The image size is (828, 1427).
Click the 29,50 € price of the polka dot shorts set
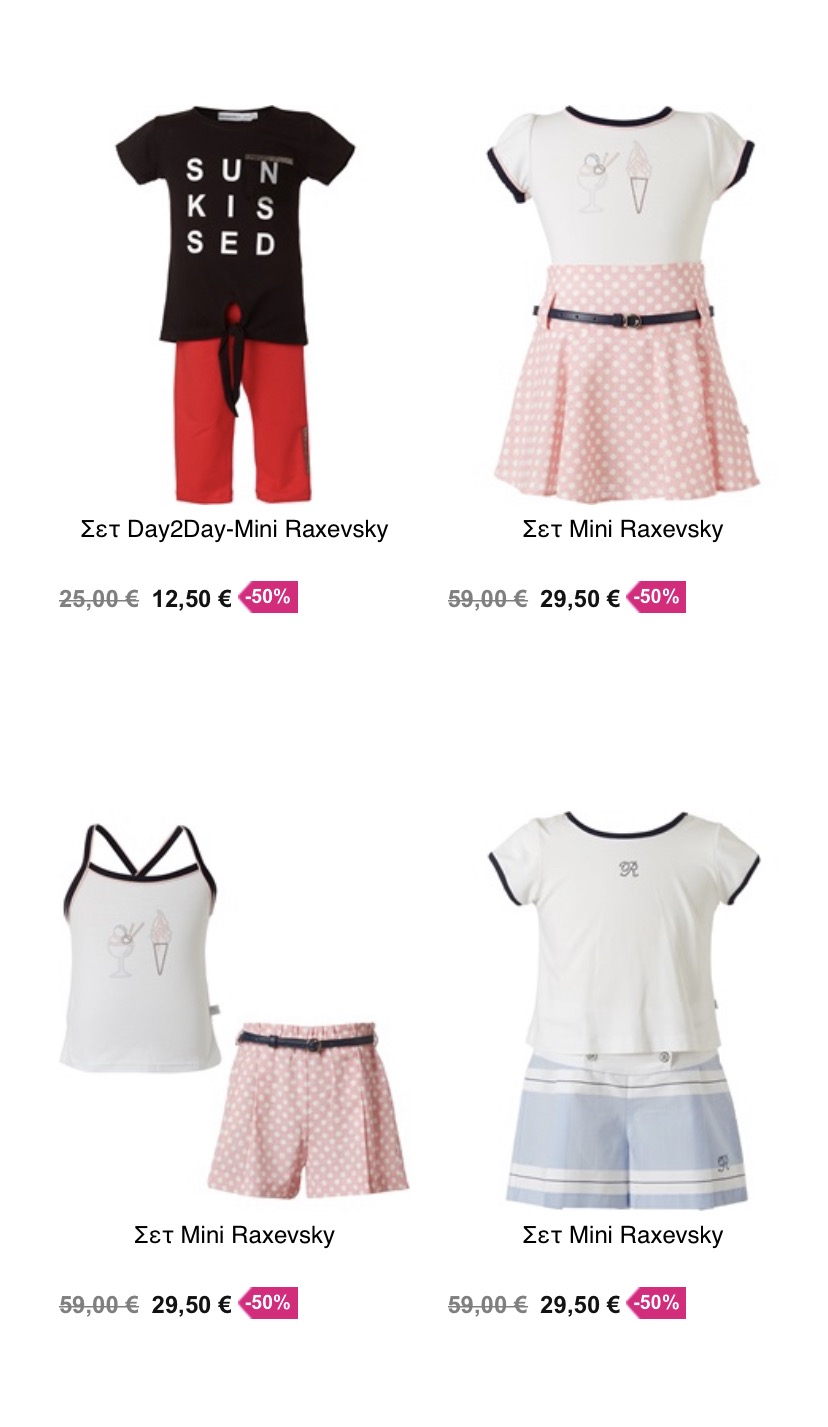(x=192, y=1305)
